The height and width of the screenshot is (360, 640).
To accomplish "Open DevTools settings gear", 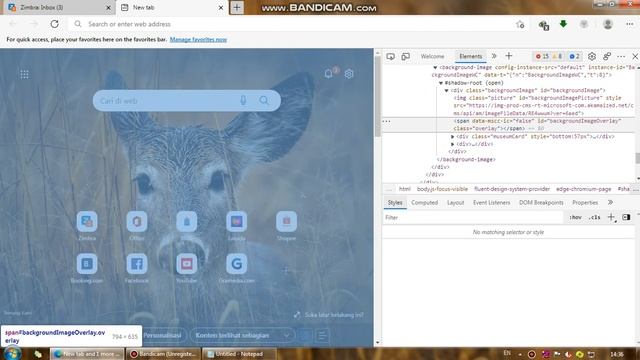I will pos(592,56).
